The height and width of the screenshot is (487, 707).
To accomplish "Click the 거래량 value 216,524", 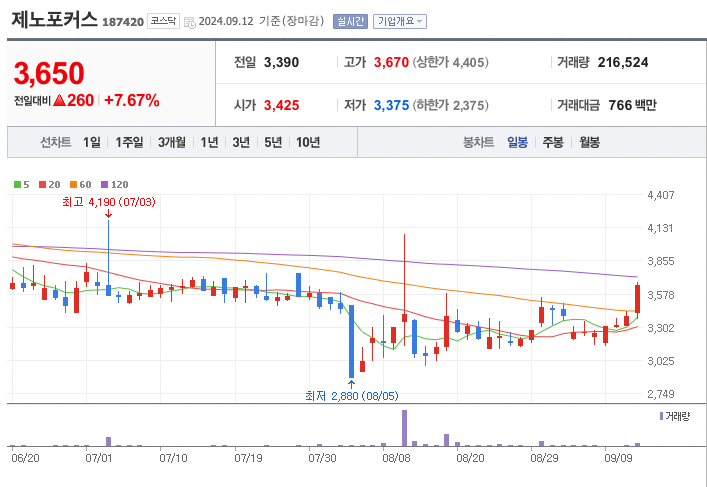I will [623, 62].
